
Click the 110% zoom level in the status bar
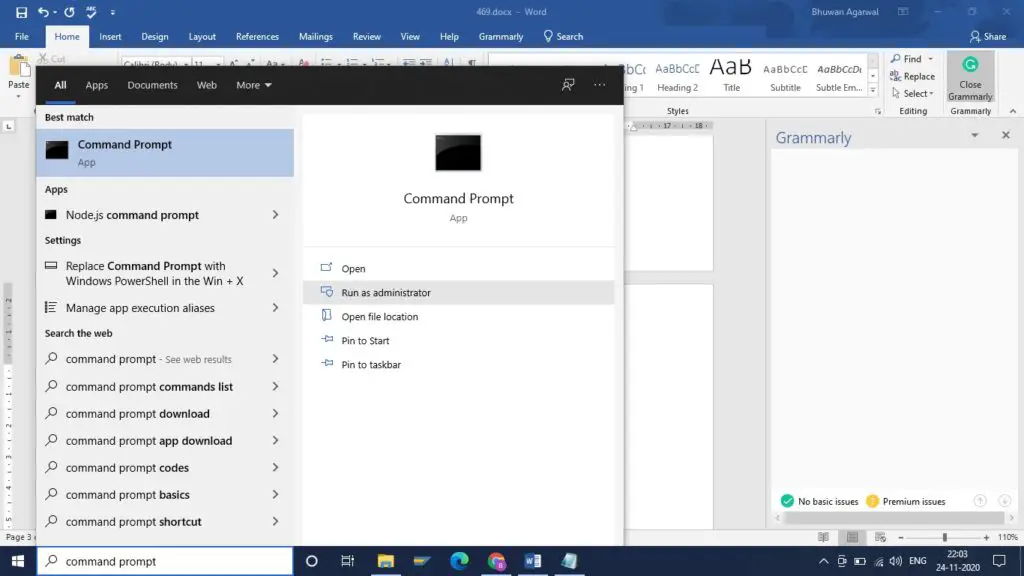tap(1008, 537)
